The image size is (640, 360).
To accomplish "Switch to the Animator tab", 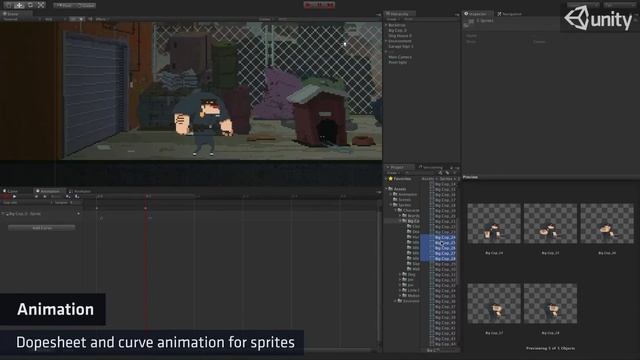I will [x=80, y=191].
